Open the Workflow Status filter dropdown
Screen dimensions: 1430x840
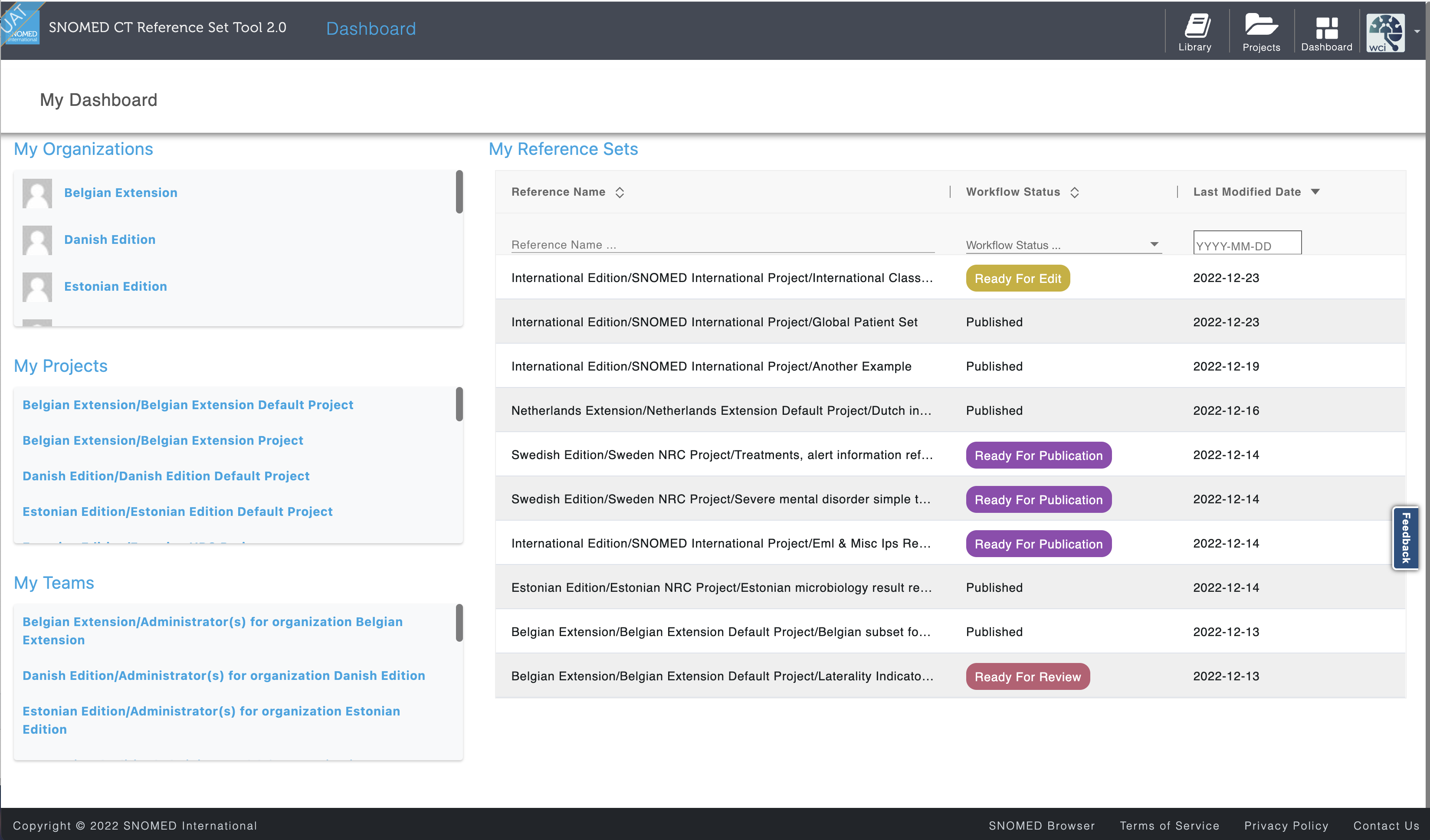(1063, 245)
